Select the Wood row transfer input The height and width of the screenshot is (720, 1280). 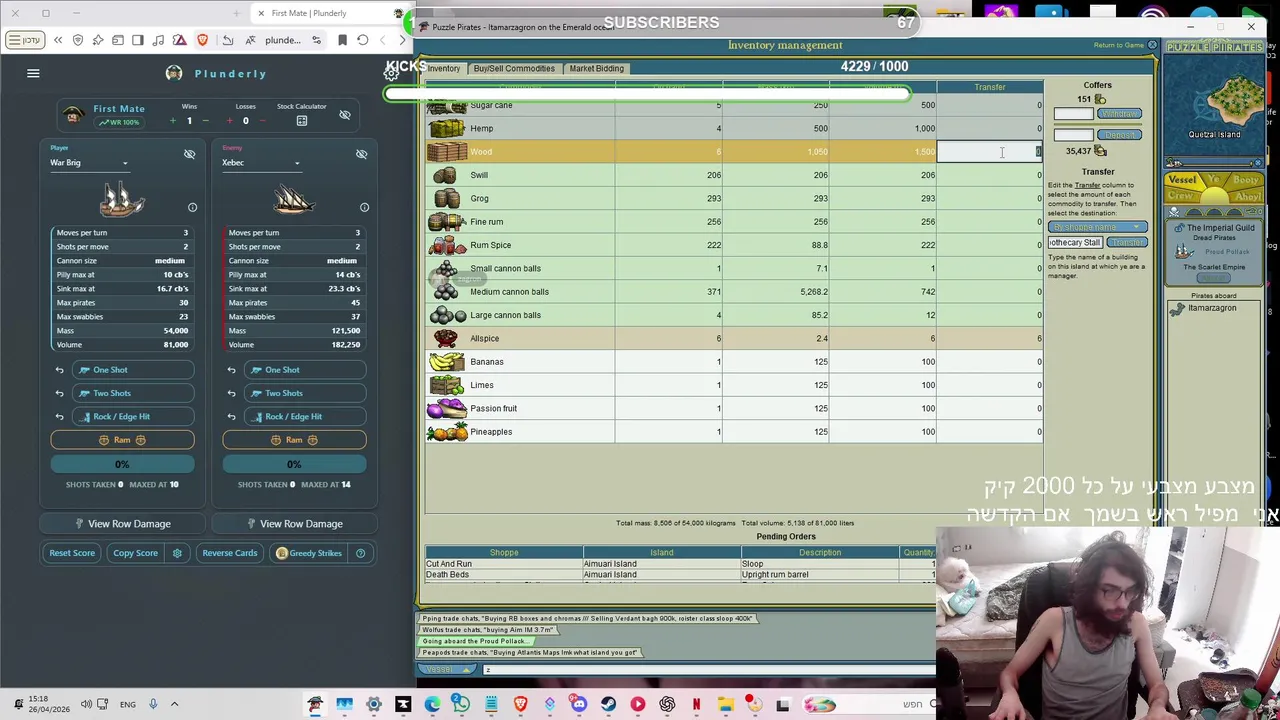[x=990, y=152]
